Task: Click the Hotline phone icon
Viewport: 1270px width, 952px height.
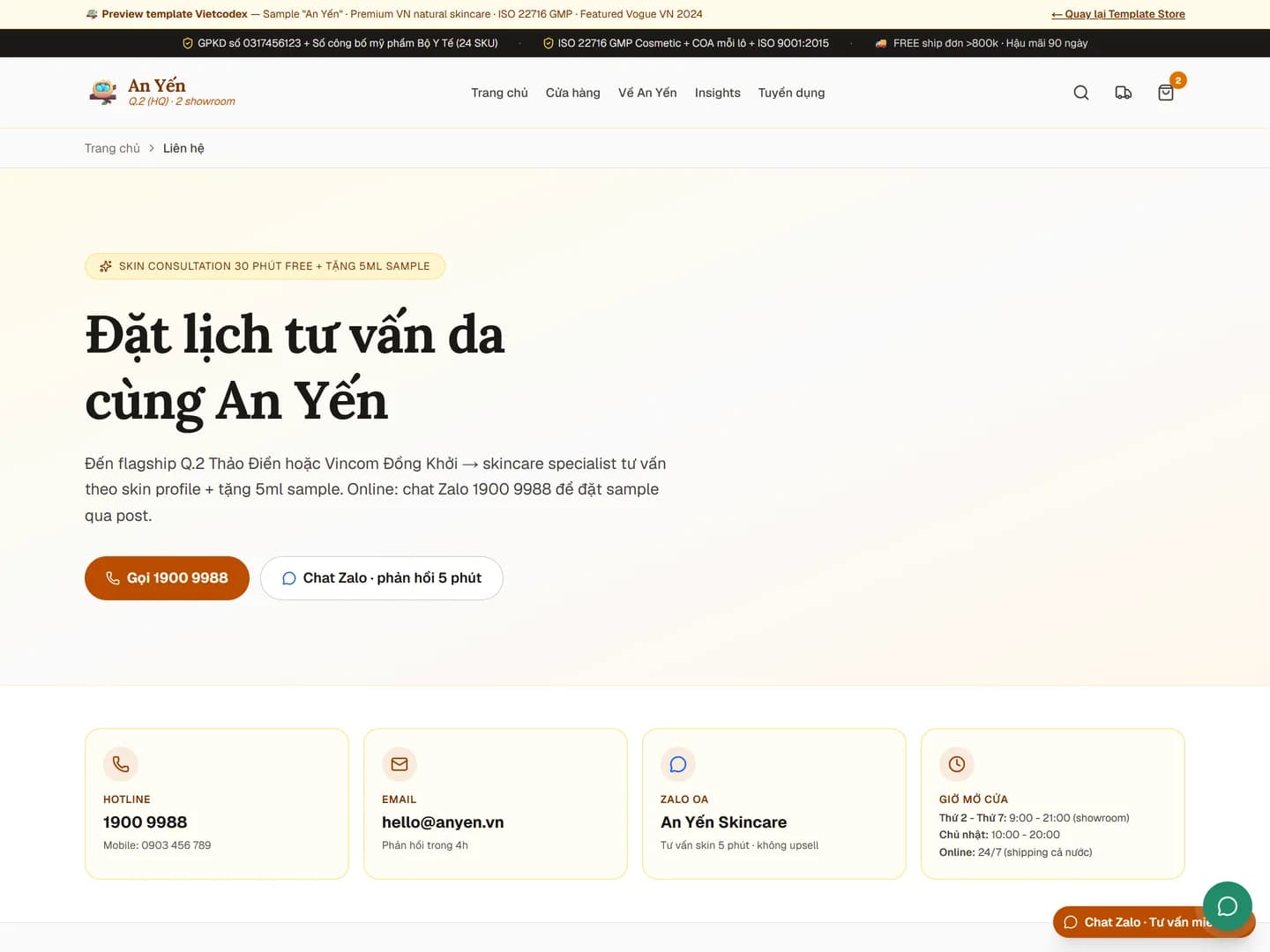Action: pyautogui.click(x=121, y=764)
